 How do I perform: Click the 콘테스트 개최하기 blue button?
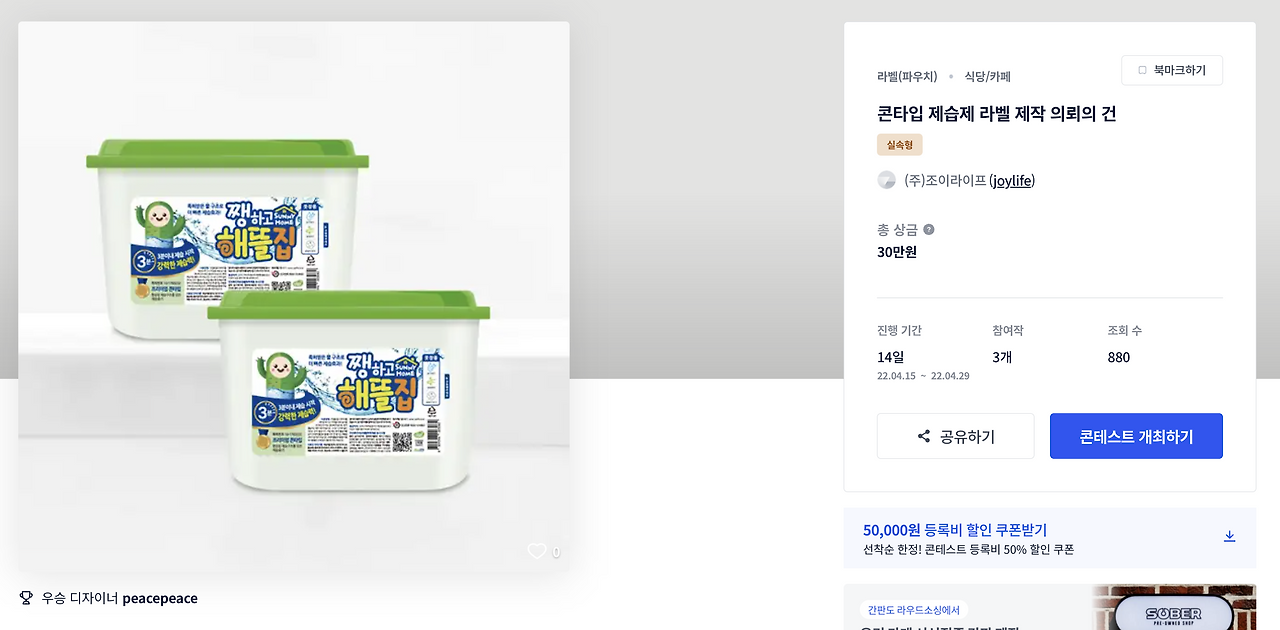click(x=1136, y=435)
